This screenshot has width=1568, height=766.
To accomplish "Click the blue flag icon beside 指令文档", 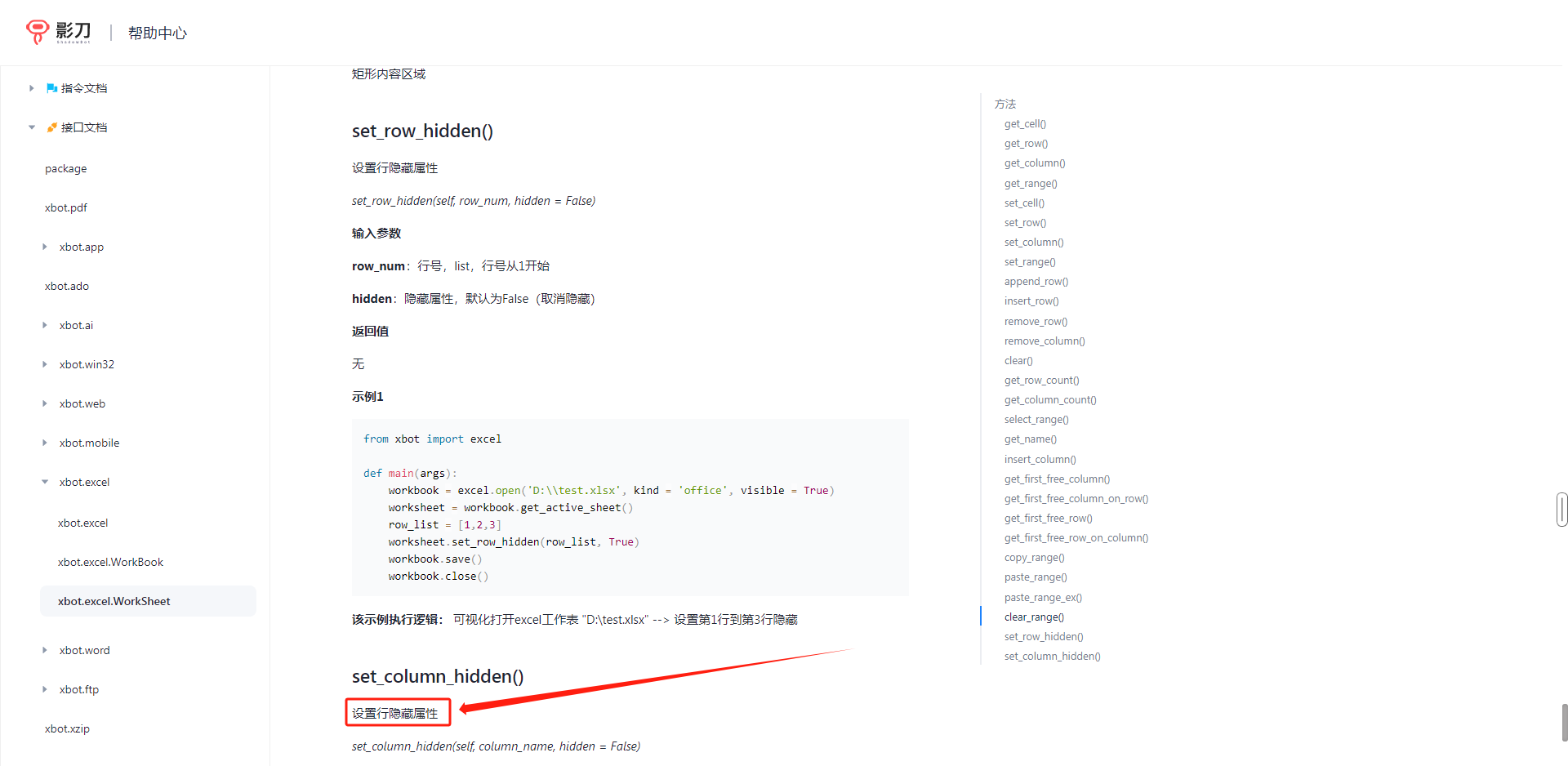I will [x=51, y=88].
